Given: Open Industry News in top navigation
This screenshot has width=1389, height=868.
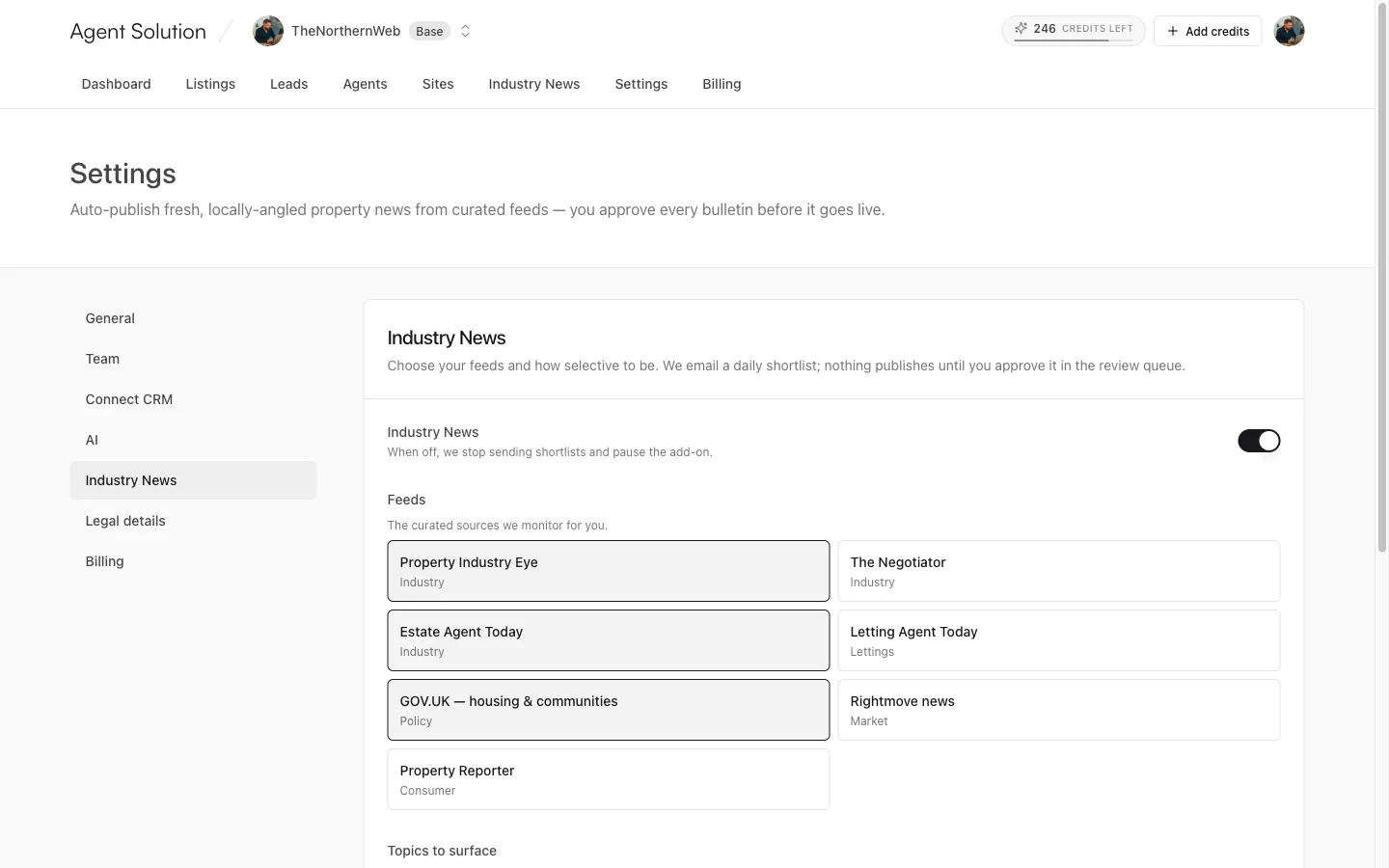Looking at the screenshot, I should point(534,84).
